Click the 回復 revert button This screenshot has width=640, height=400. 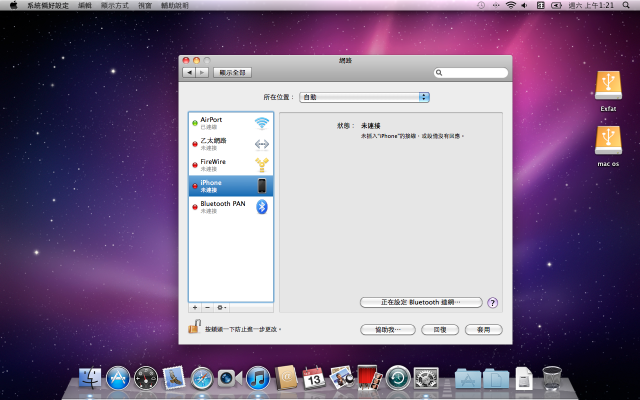pos(440,329)
